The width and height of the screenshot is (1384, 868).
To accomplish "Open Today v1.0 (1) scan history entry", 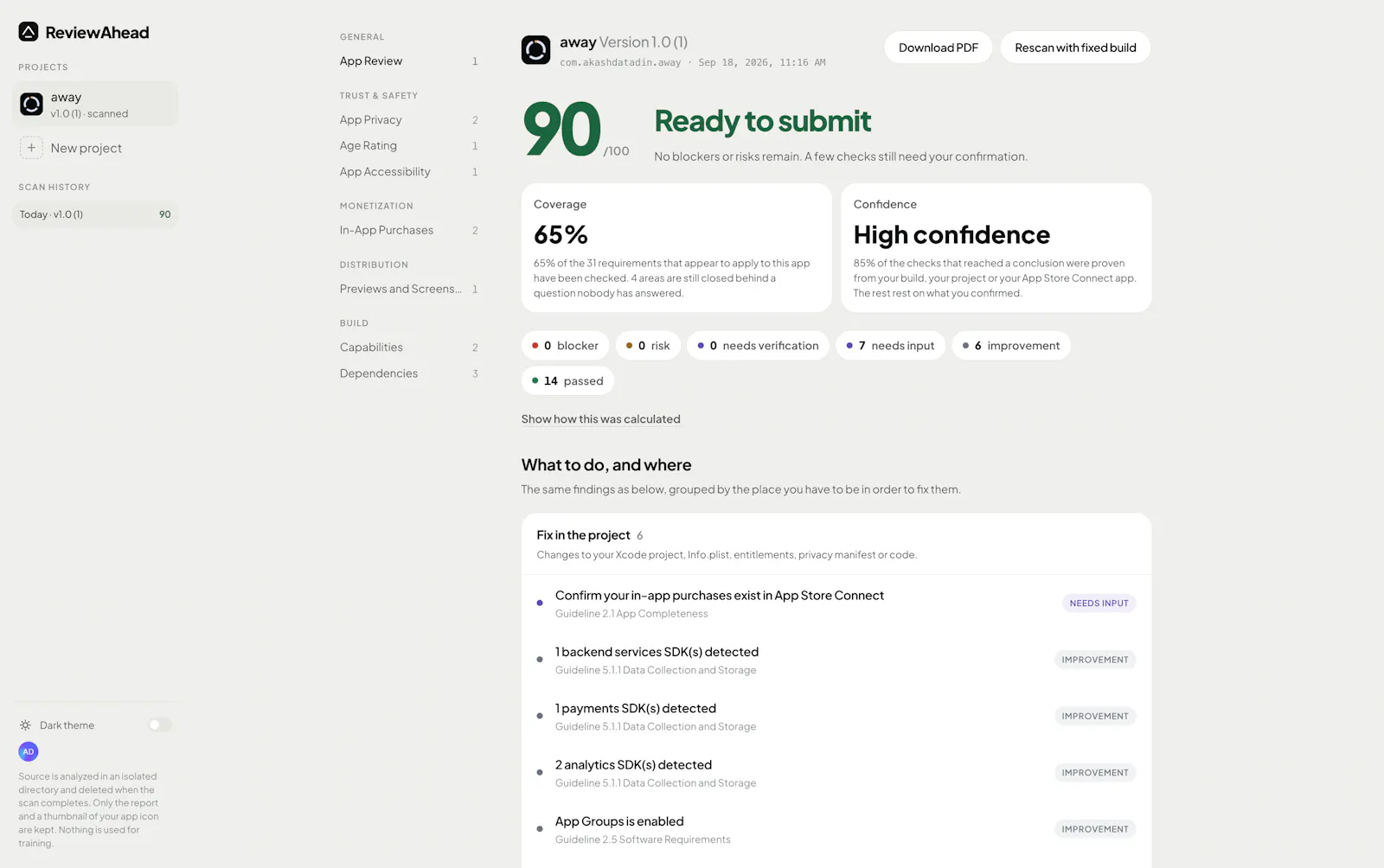I will click(x=95, y=214).
